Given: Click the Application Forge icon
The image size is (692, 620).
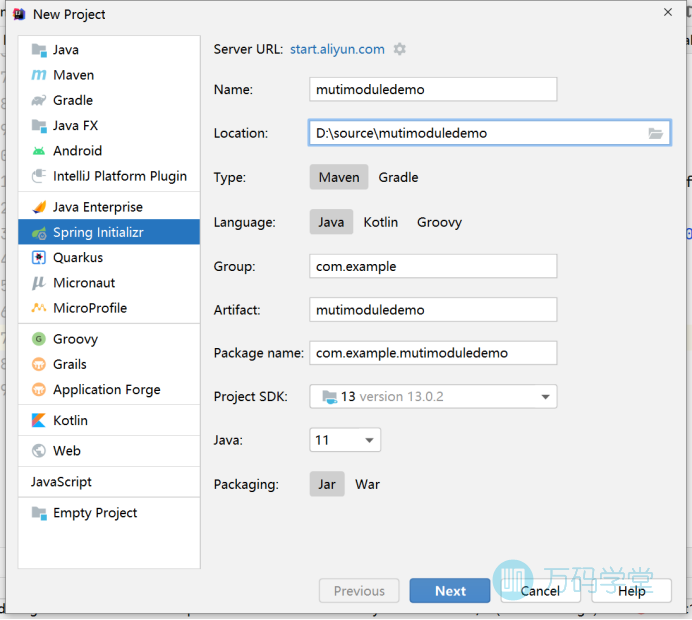Looking at the screenshot, I should pos(39,390).
